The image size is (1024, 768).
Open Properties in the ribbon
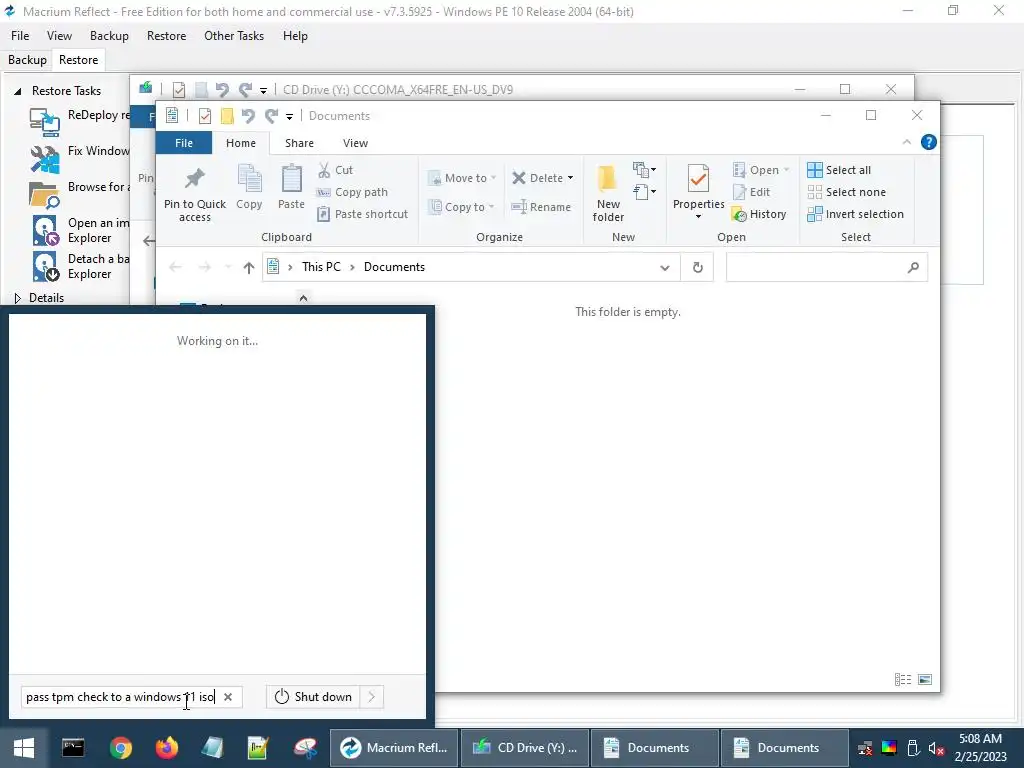click(698, 192)
